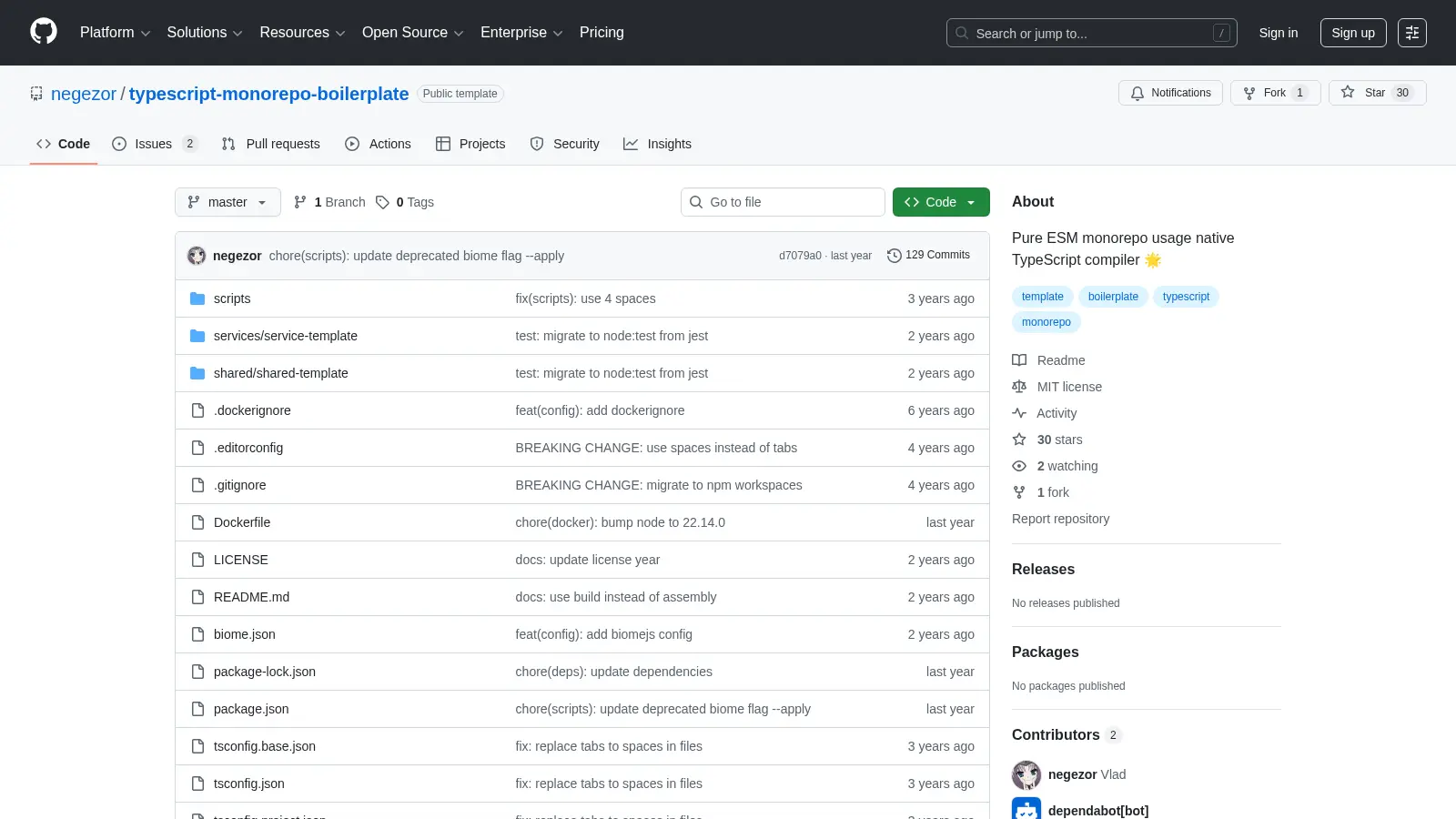
Task: Expand the Solutions menu
Action: tap(205, 33)
